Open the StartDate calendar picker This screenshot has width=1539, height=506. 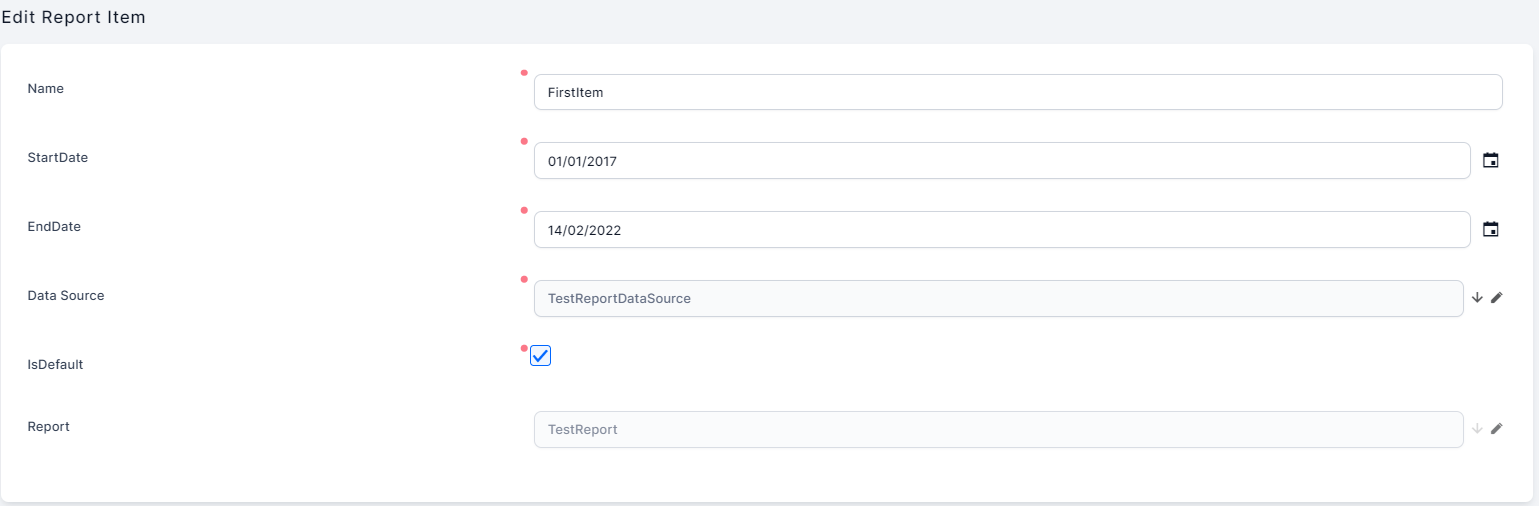pyautogui.click(x=1490, y=161)
